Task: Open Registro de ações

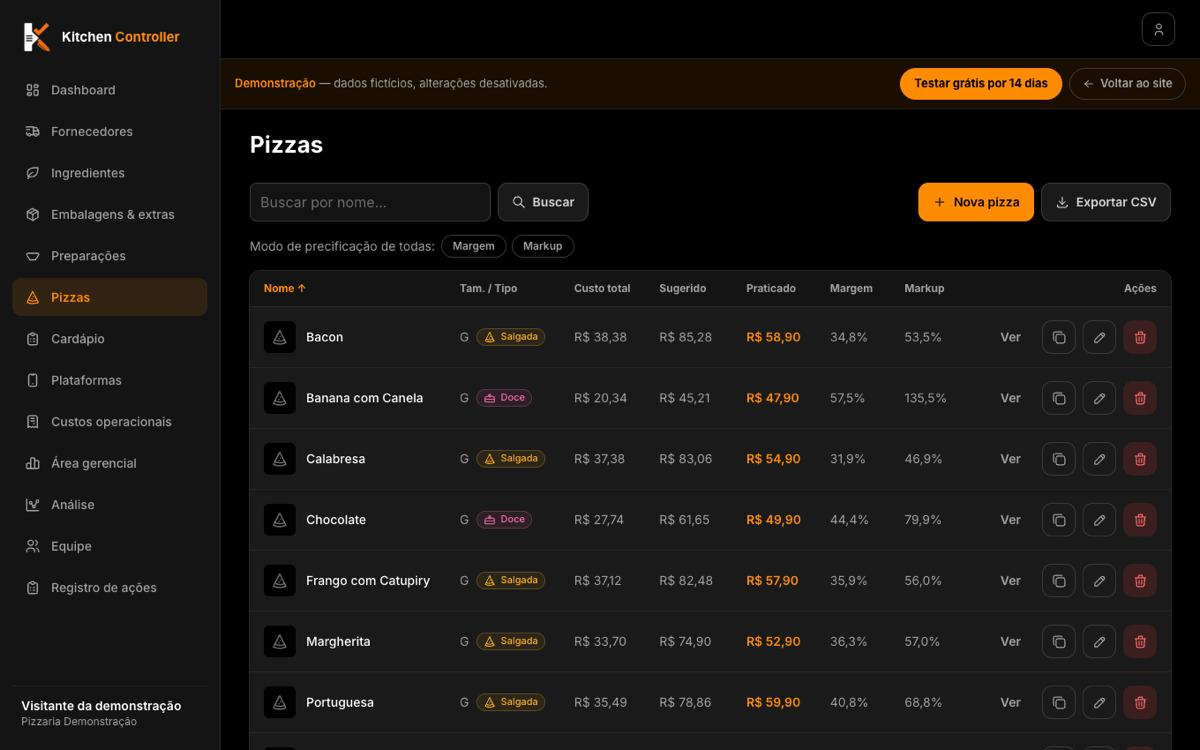Action: (110, 588)
